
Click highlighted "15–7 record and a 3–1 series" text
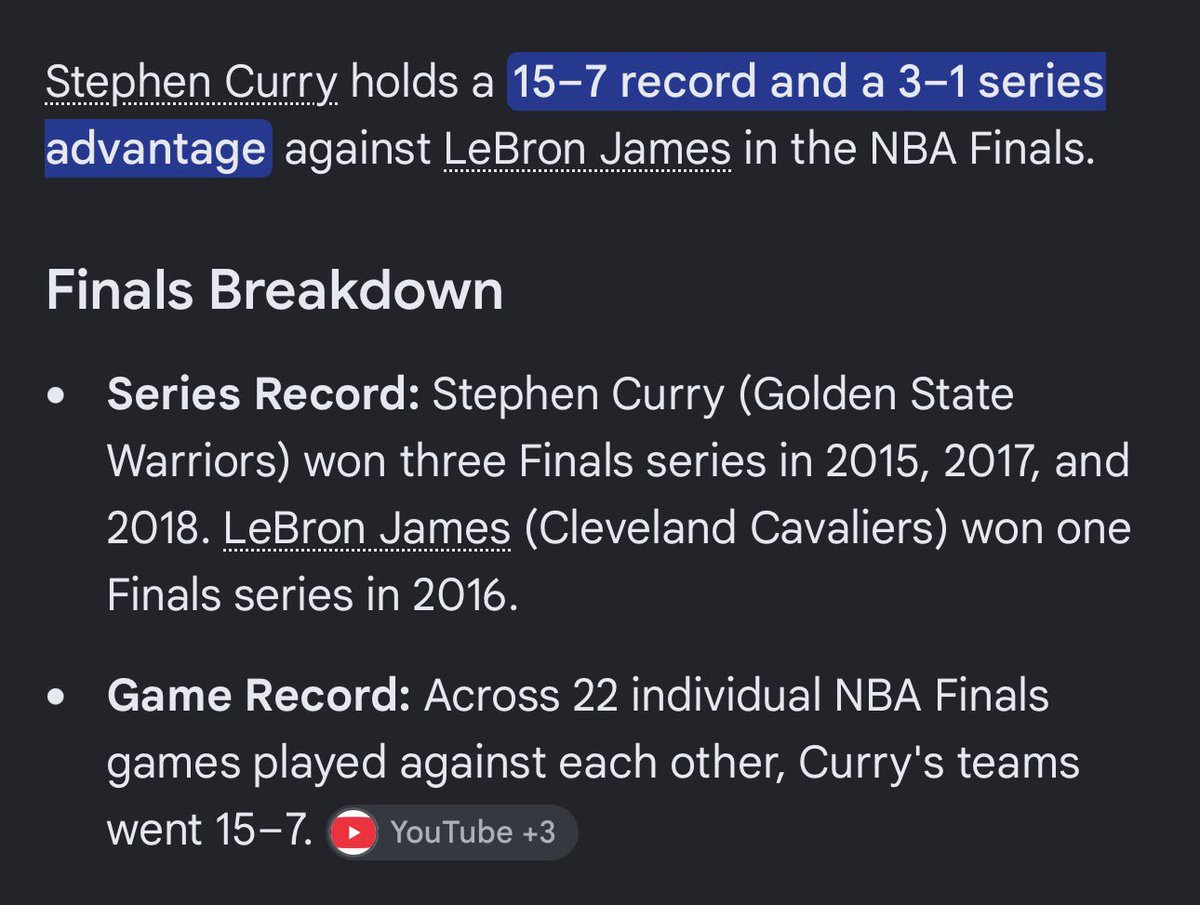pos(806,84)
